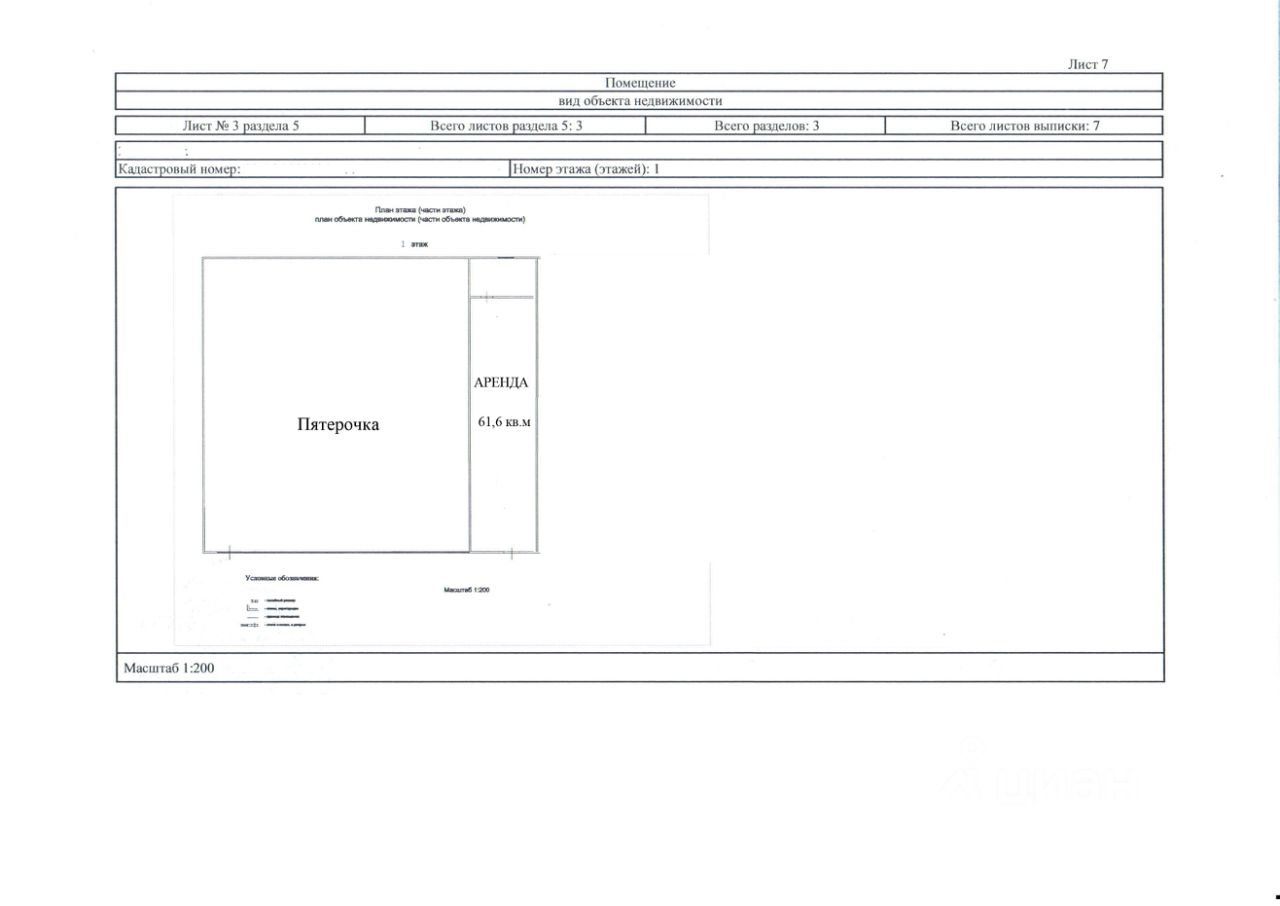Click the small empty room above АРЕНДА

[x=503, y=277]
